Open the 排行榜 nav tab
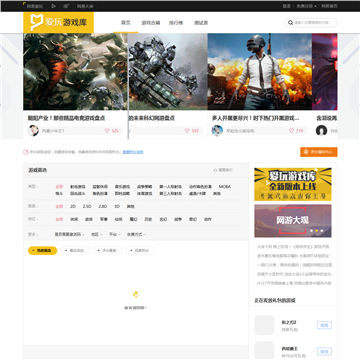The width and height of the screenshot is (360, 360). point(176,23)
